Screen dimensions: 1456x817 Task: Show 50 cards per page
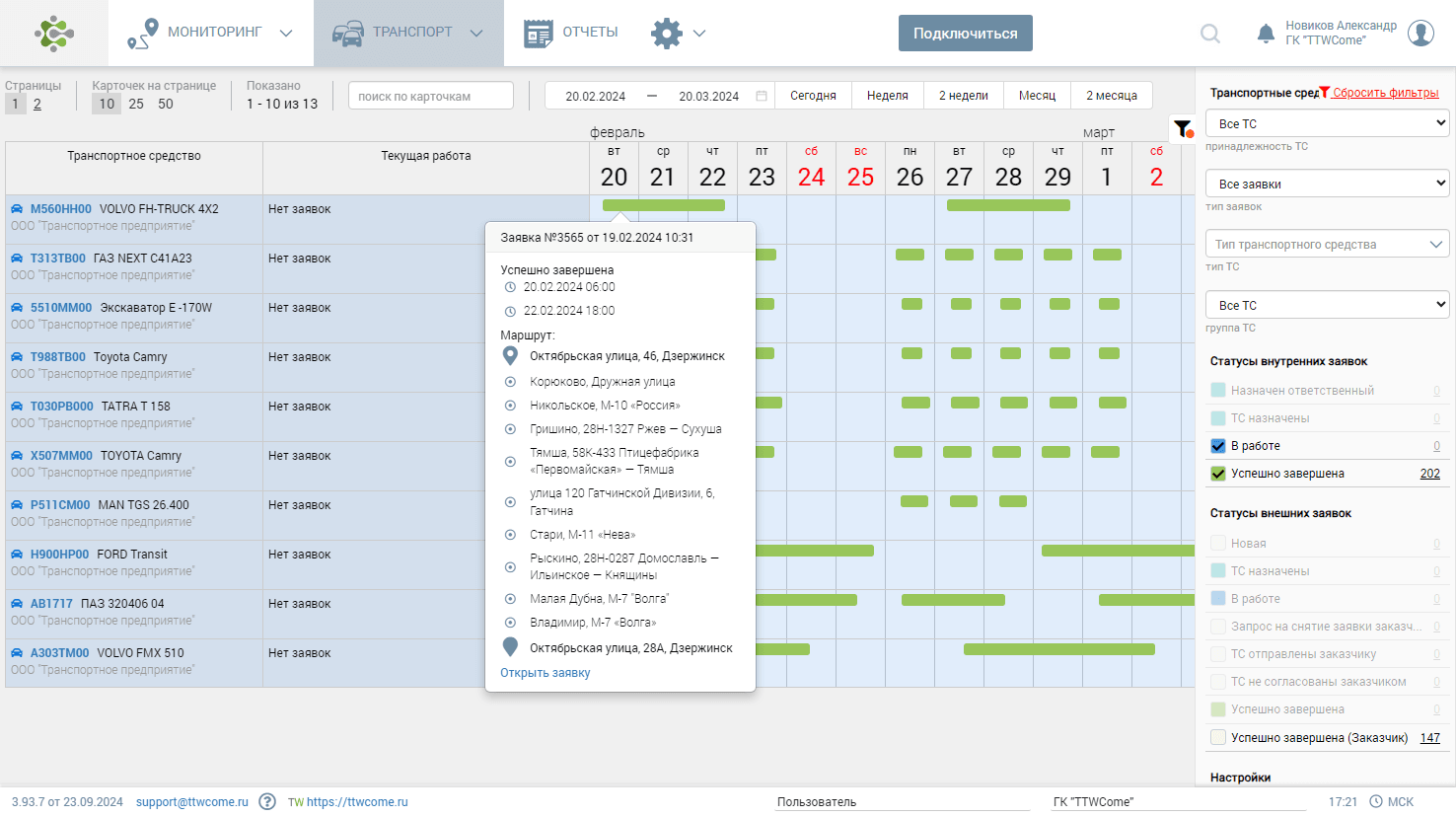click(166, 104)
